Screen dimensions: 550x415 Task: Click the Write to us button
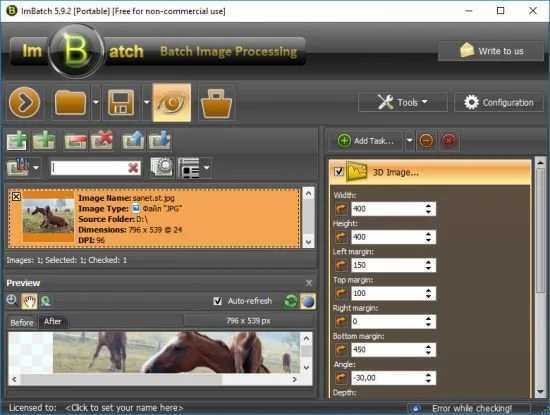pyautogui.click(x=491, y=51)
